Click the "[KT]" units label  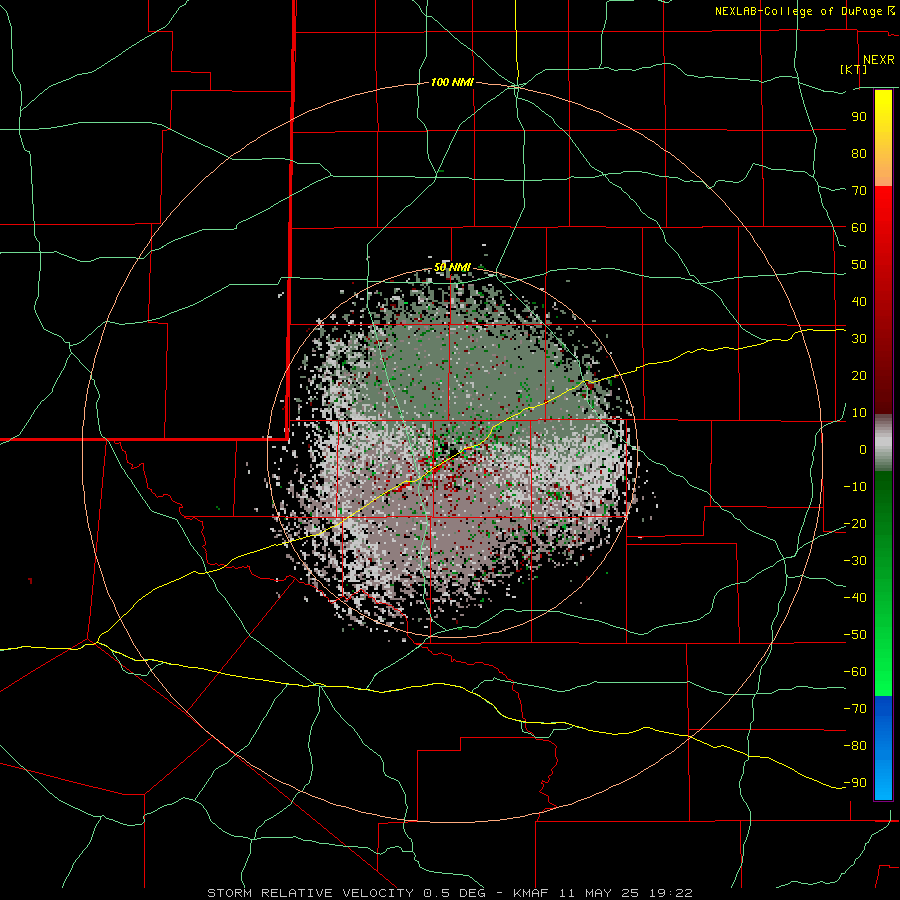(x=854, y=69)
